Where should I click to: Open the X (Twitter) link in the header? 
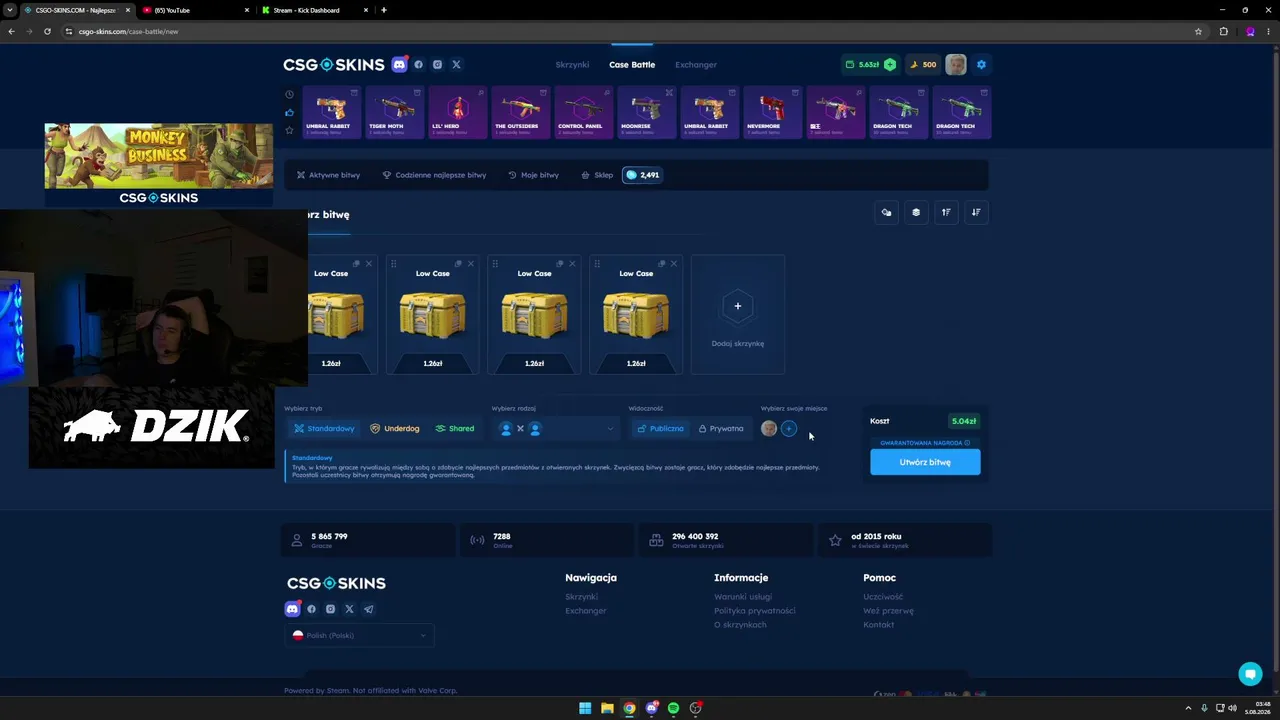pos(456,64)
